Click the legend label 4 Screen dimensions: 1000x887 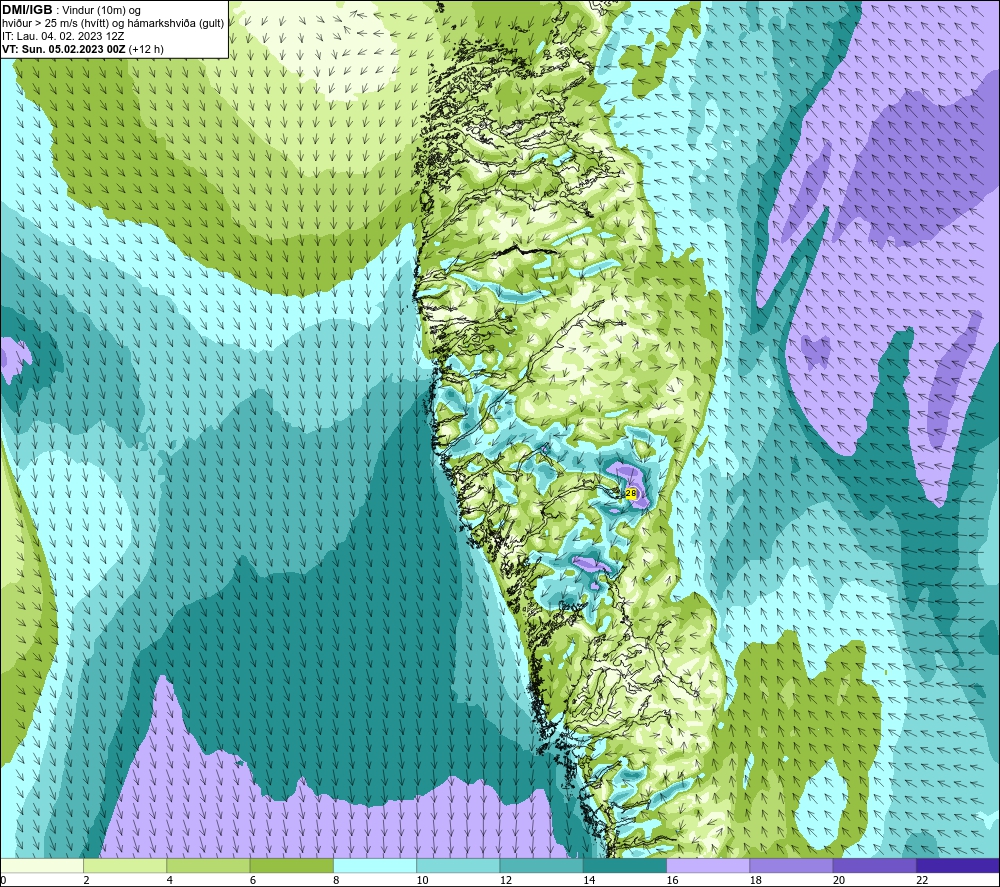click(x=170, y=880)
